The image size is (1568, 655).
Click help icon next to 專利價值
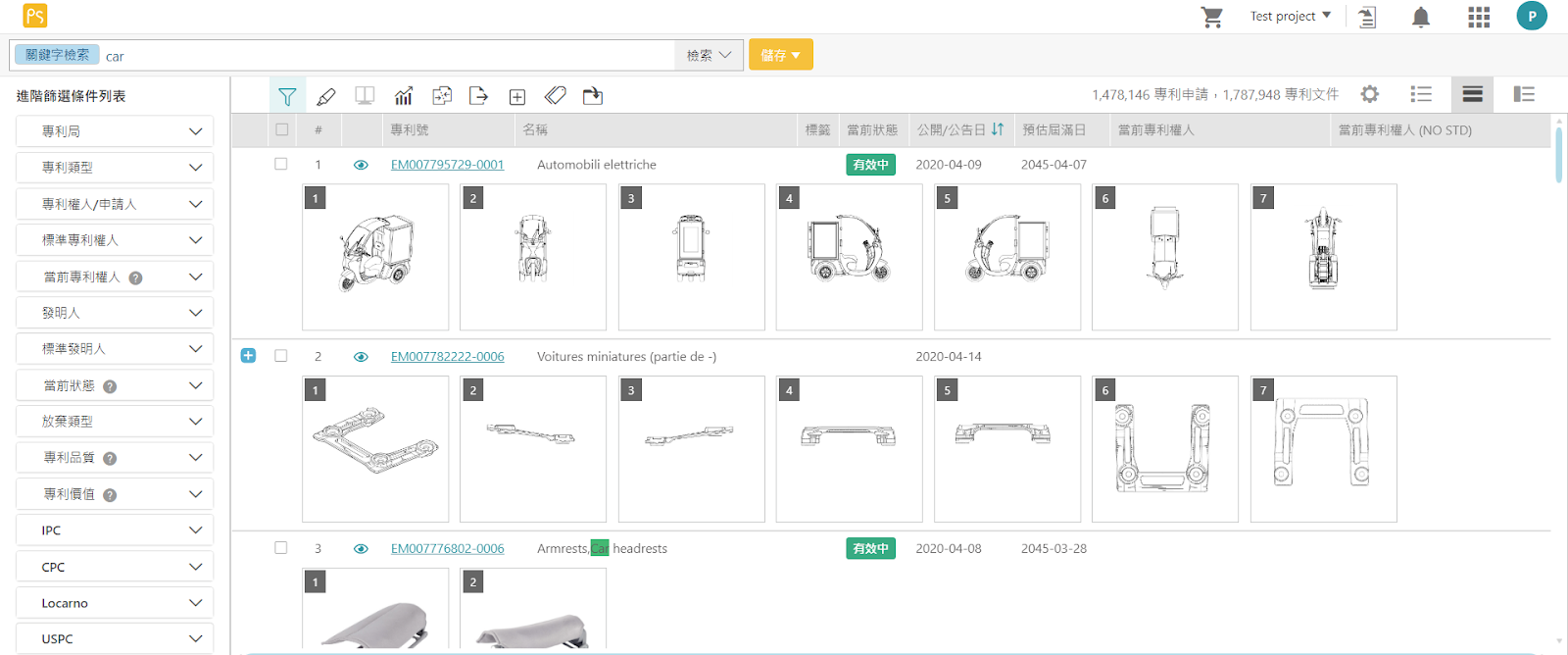110,495
